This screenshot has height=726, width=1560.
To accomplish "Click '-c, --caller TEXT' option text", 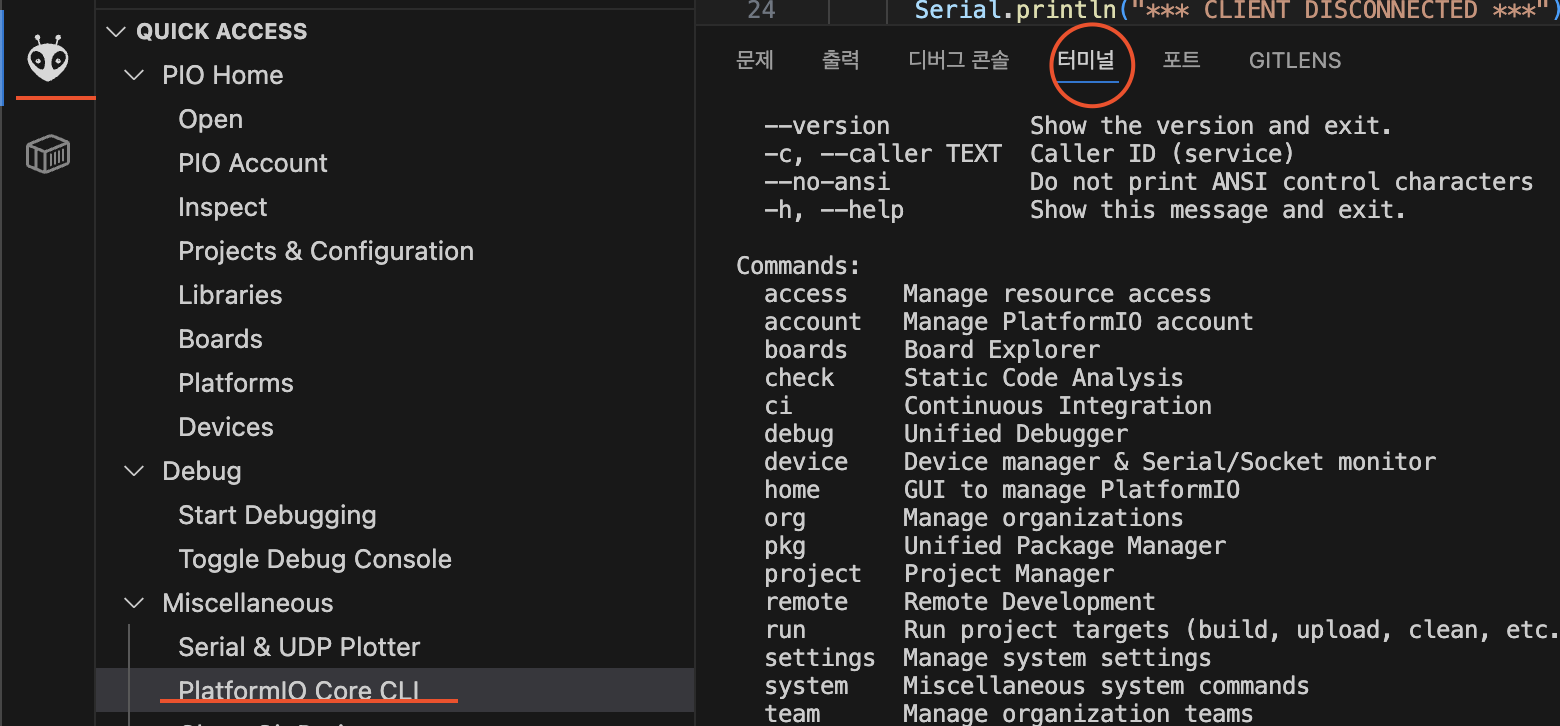I will (883, 154).
